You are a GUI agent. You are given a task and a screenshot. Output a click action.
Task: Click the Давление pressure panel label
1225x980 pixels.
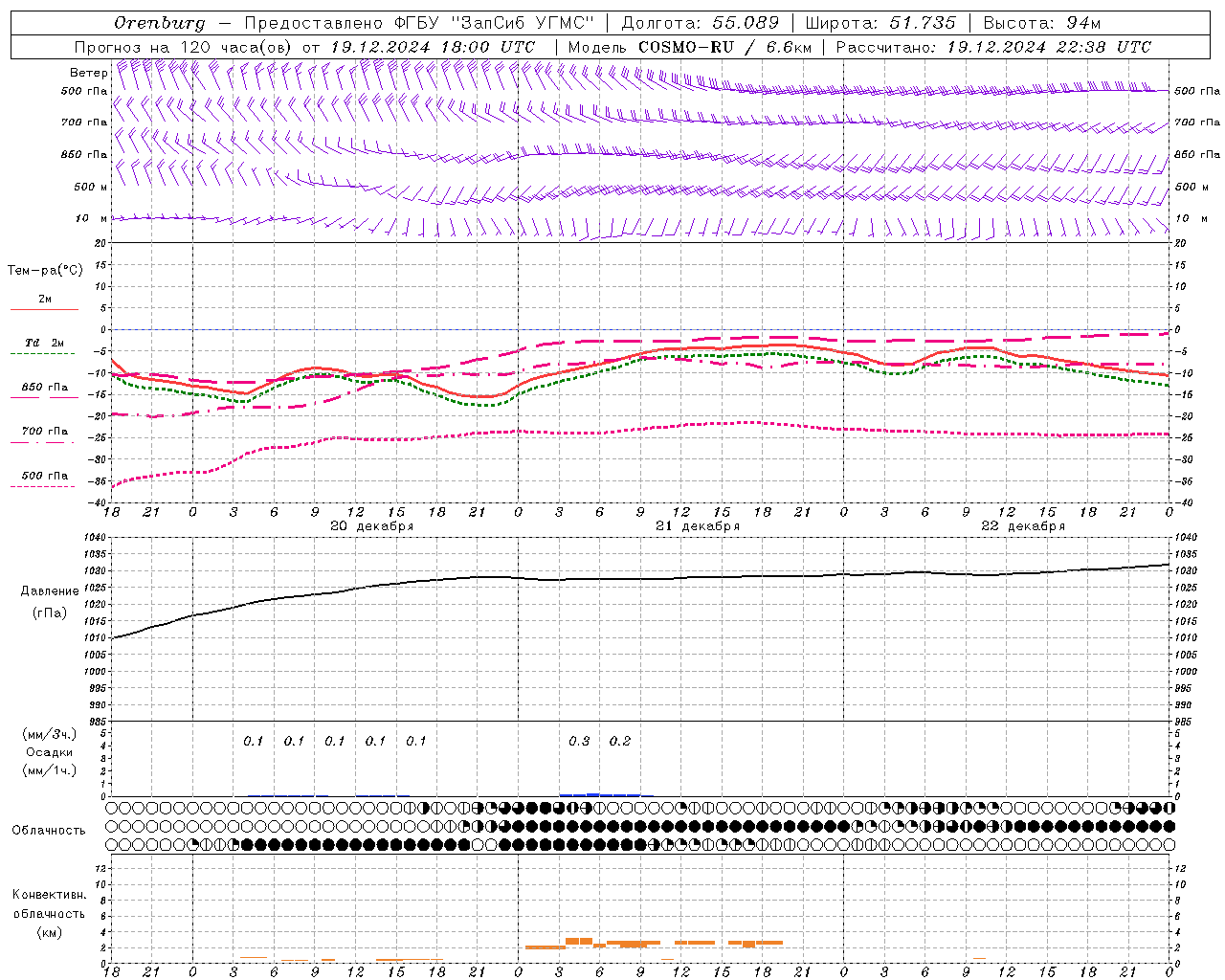(50, 591)
